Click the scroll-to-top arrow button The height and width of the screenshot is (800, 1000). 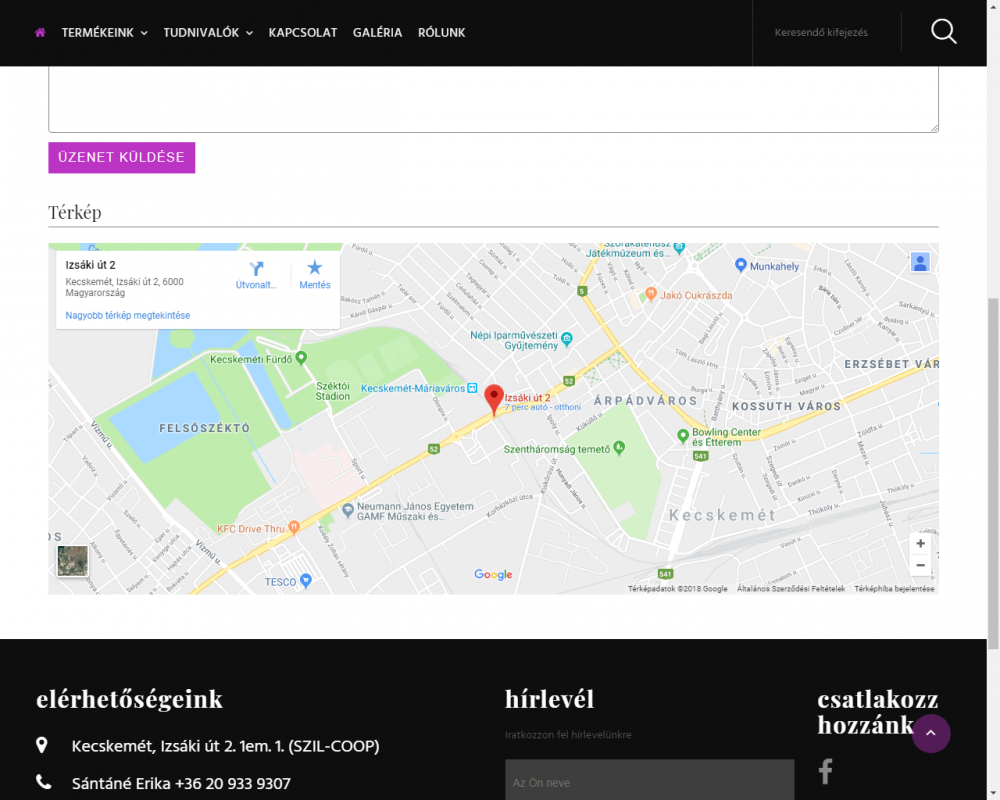[931, 734]
